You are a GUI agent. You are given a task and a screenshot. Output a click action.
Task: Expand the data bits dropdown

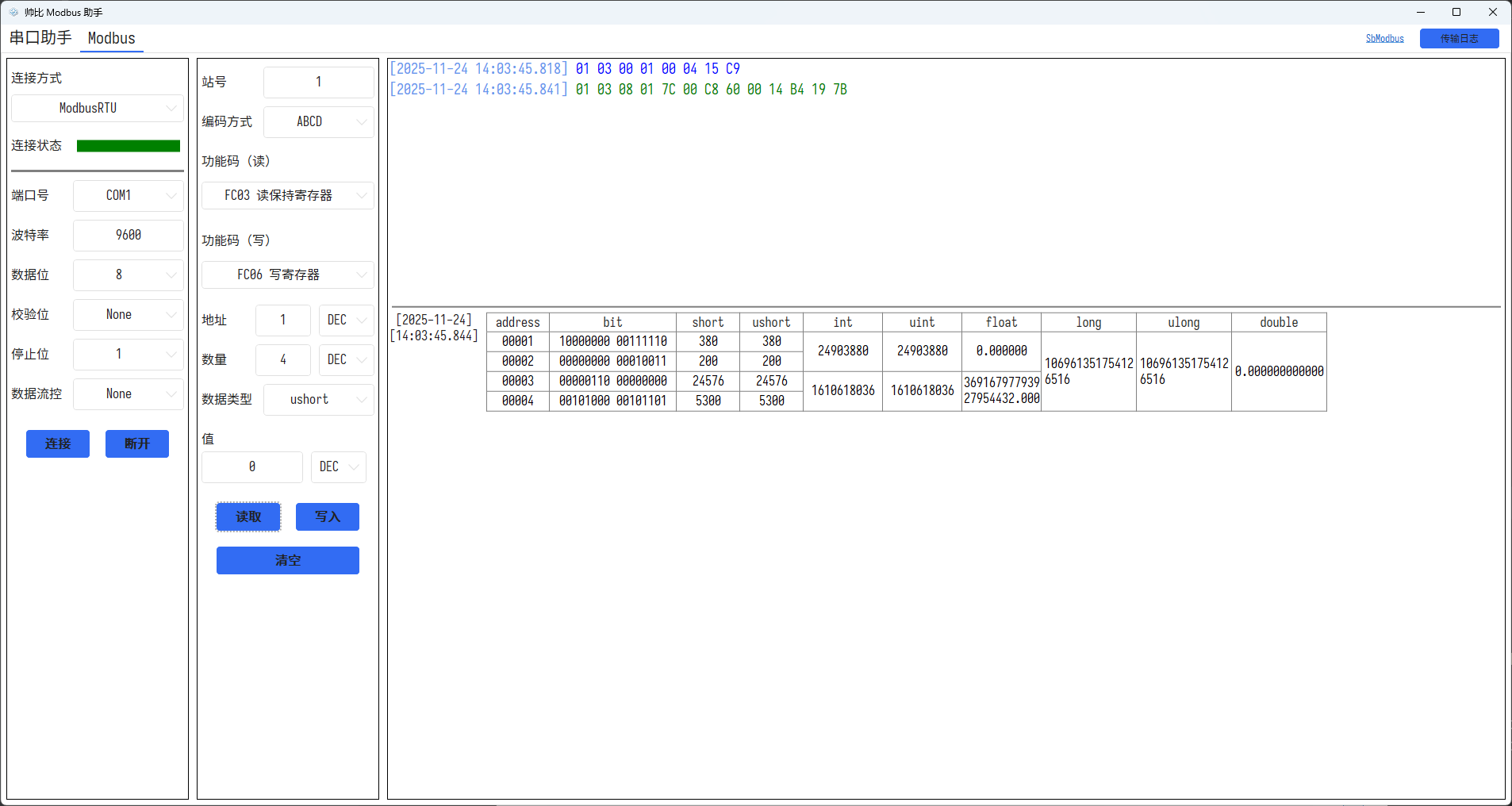(x=128, y=274)
